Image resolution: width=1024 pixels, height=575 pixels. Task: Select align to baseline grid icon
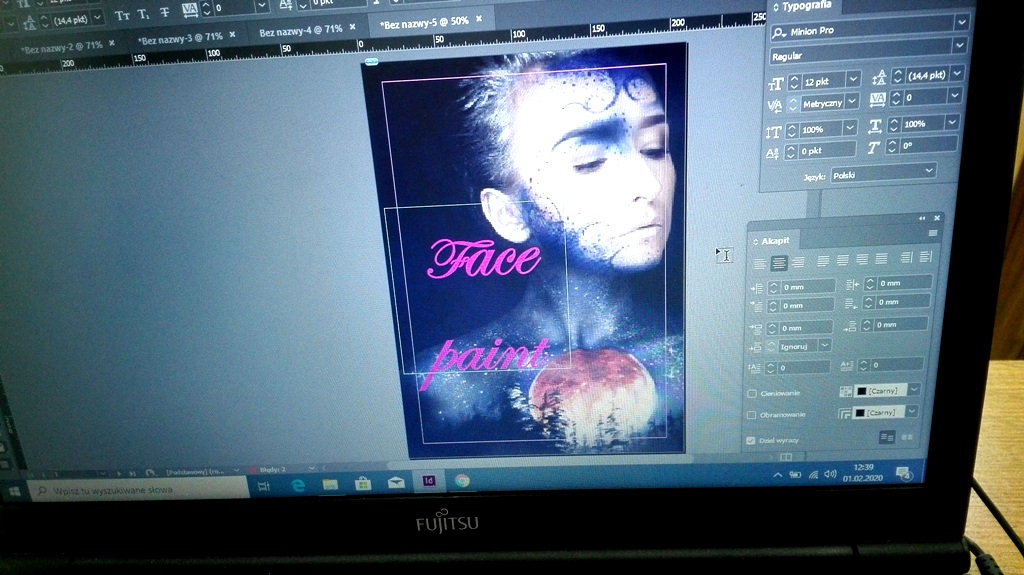tap(907, 436)
